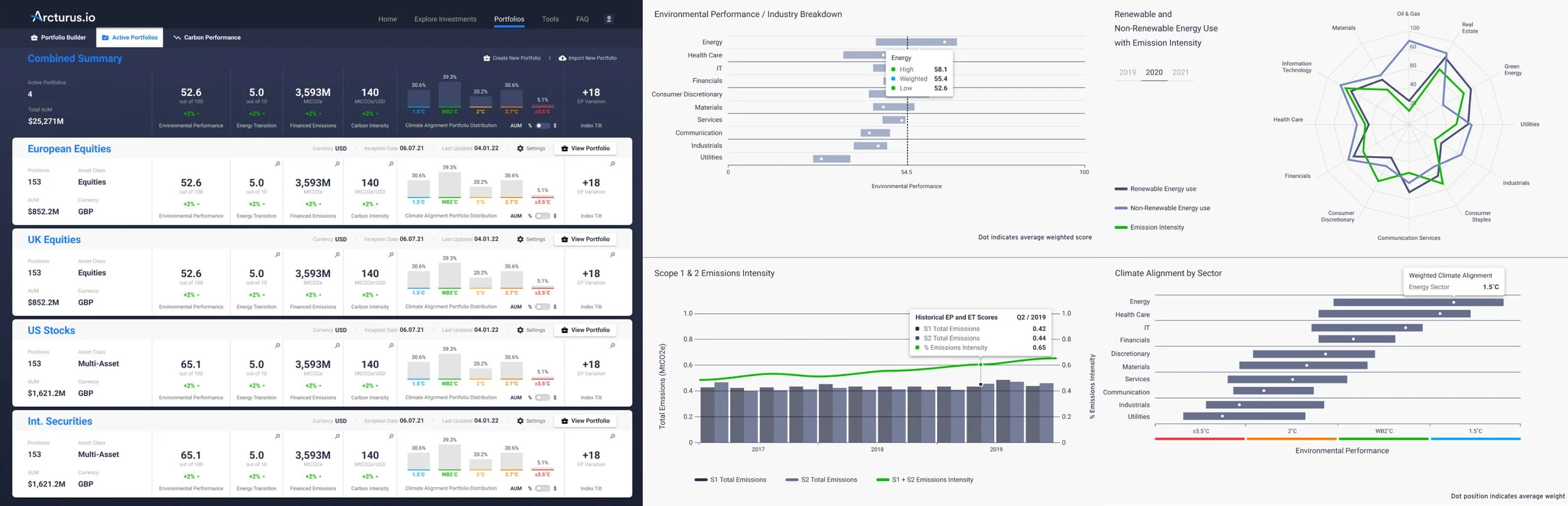Switch to the Portfolio Builder tab

pos(58,38)
